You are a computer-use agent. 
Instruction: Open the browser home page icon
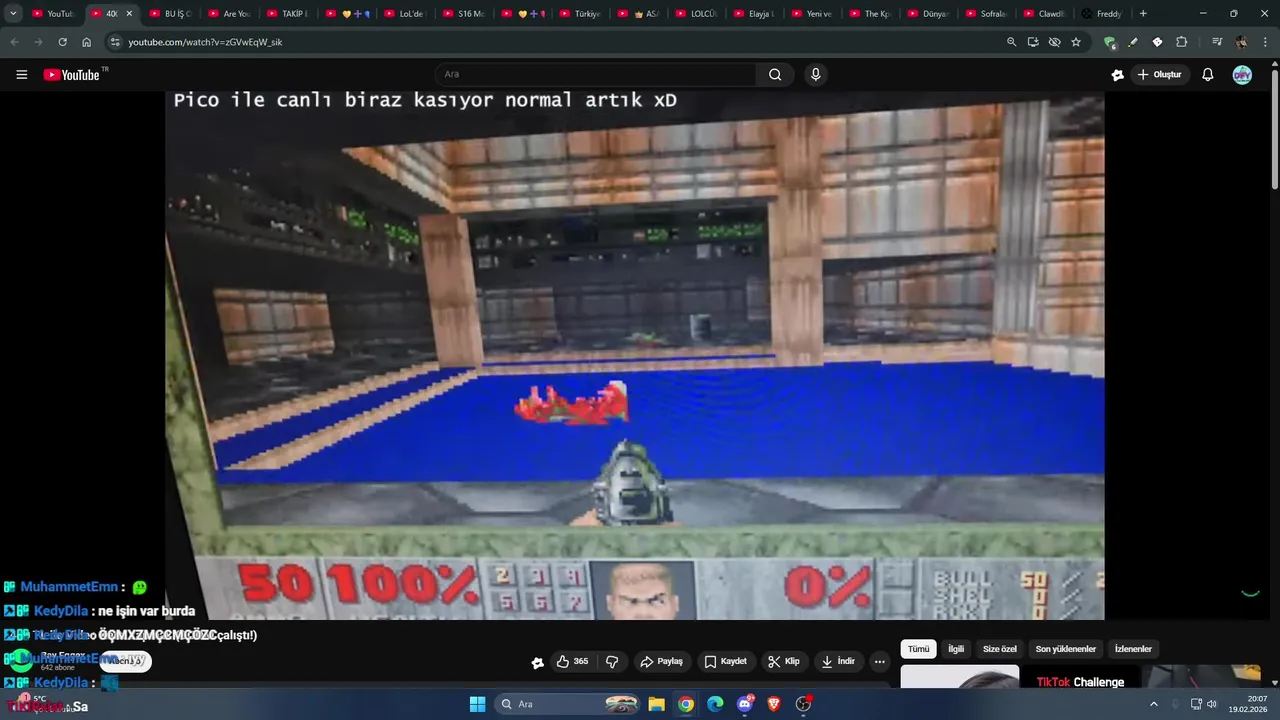click(x=87, y=42)
